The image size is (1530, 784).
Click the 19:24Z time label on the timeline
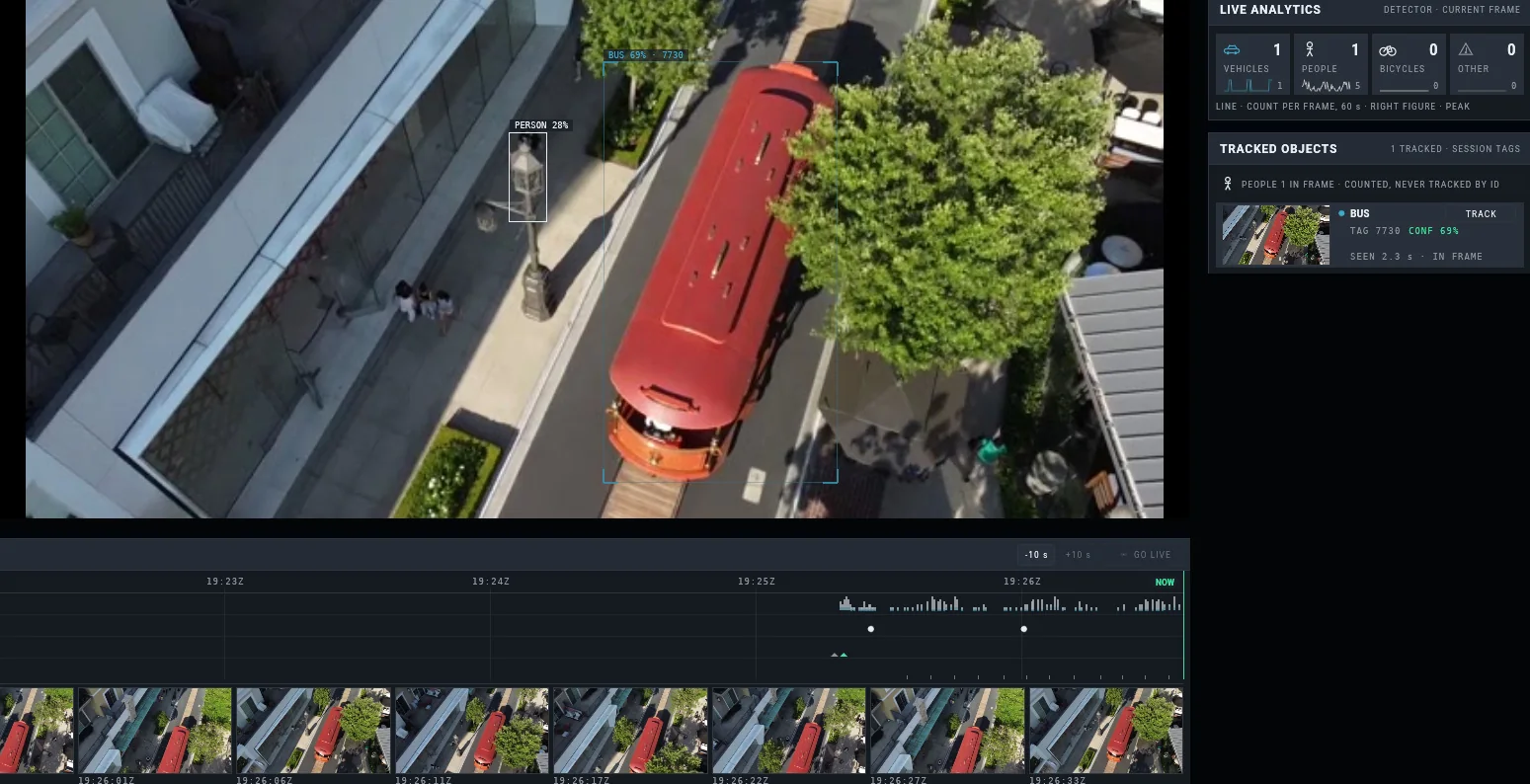(x=491, y=582)
